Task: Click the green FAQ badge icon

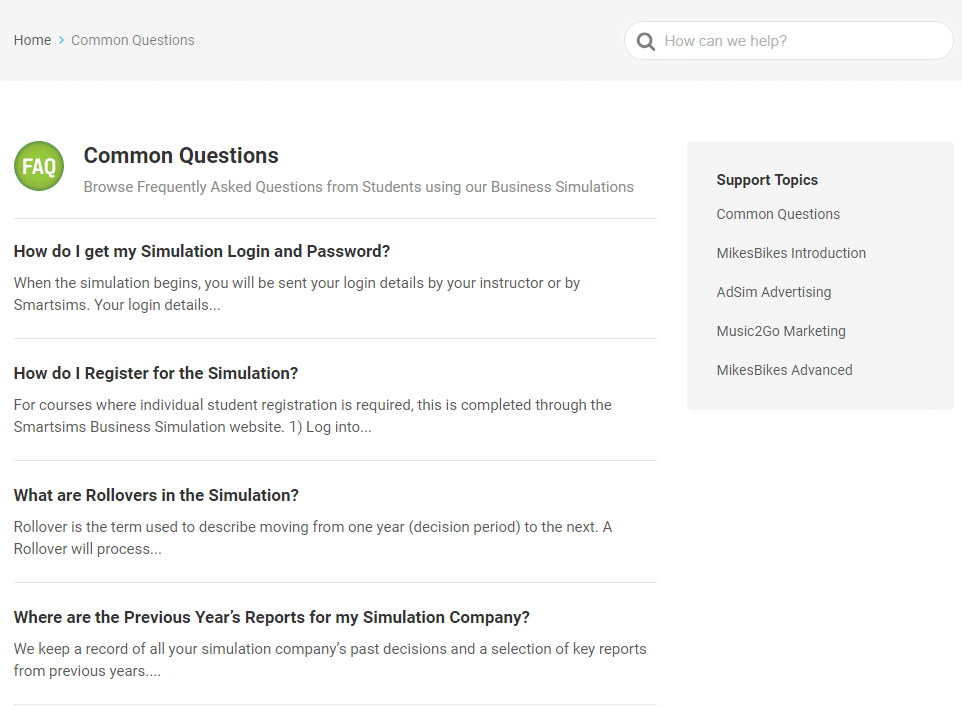Action: (x=39, y=166)
